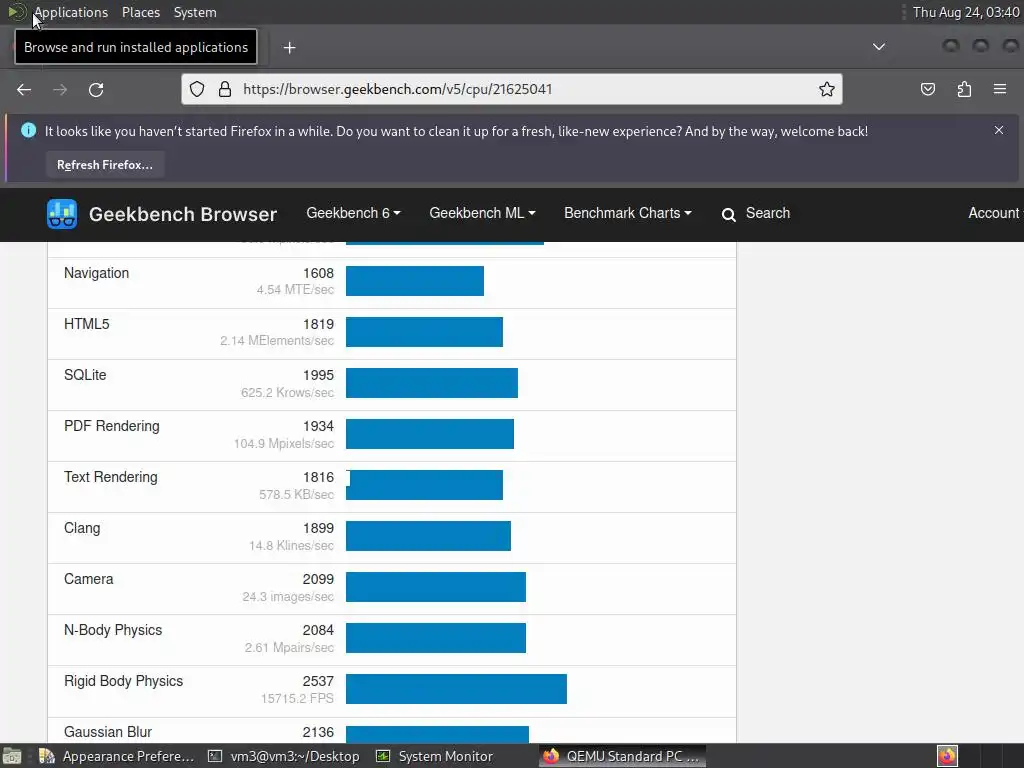Click the Refresh Firefox… button
The image size is (1024, 768).
click(104, 165)
